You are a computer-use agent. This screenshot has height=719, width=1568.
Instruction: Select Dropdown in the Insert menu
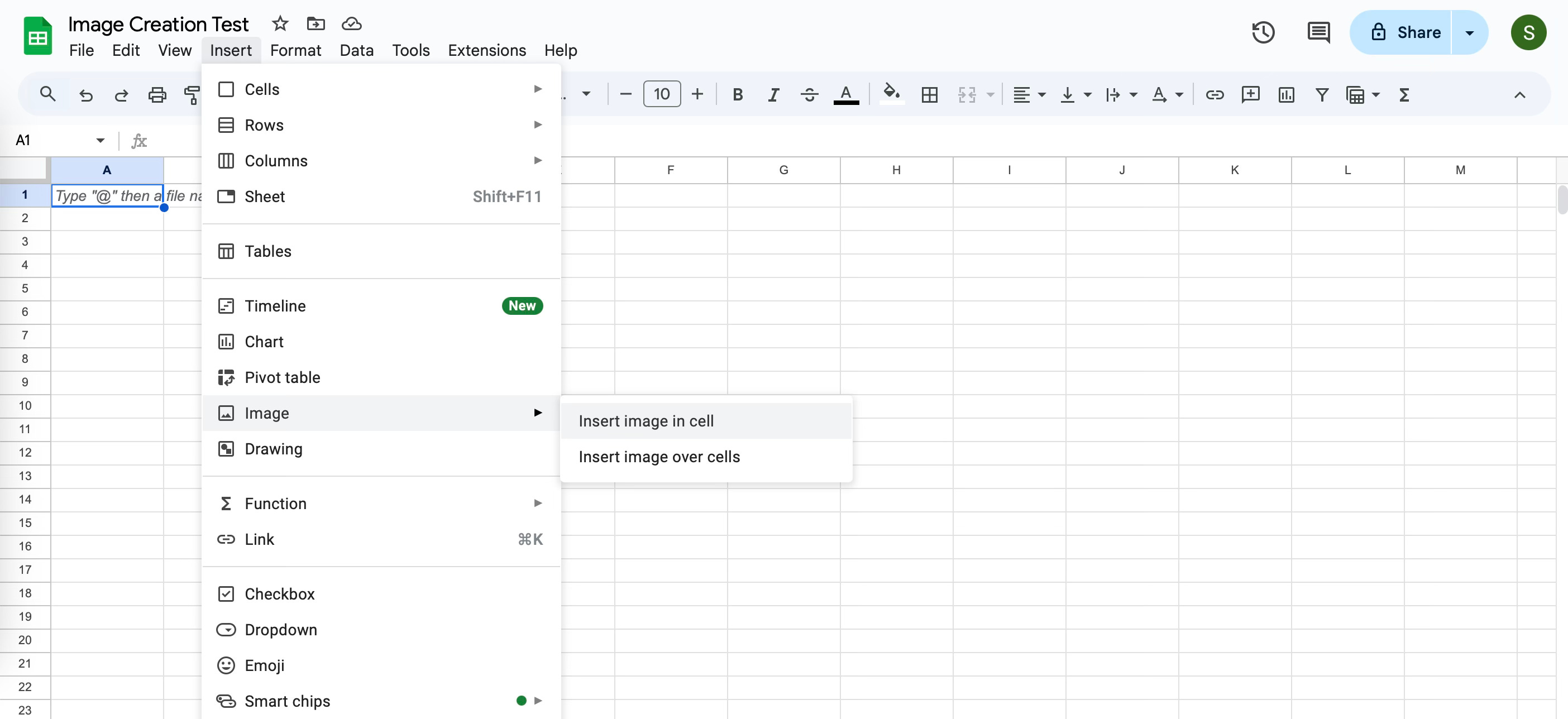pyautogui.click(x=380, y=630)
